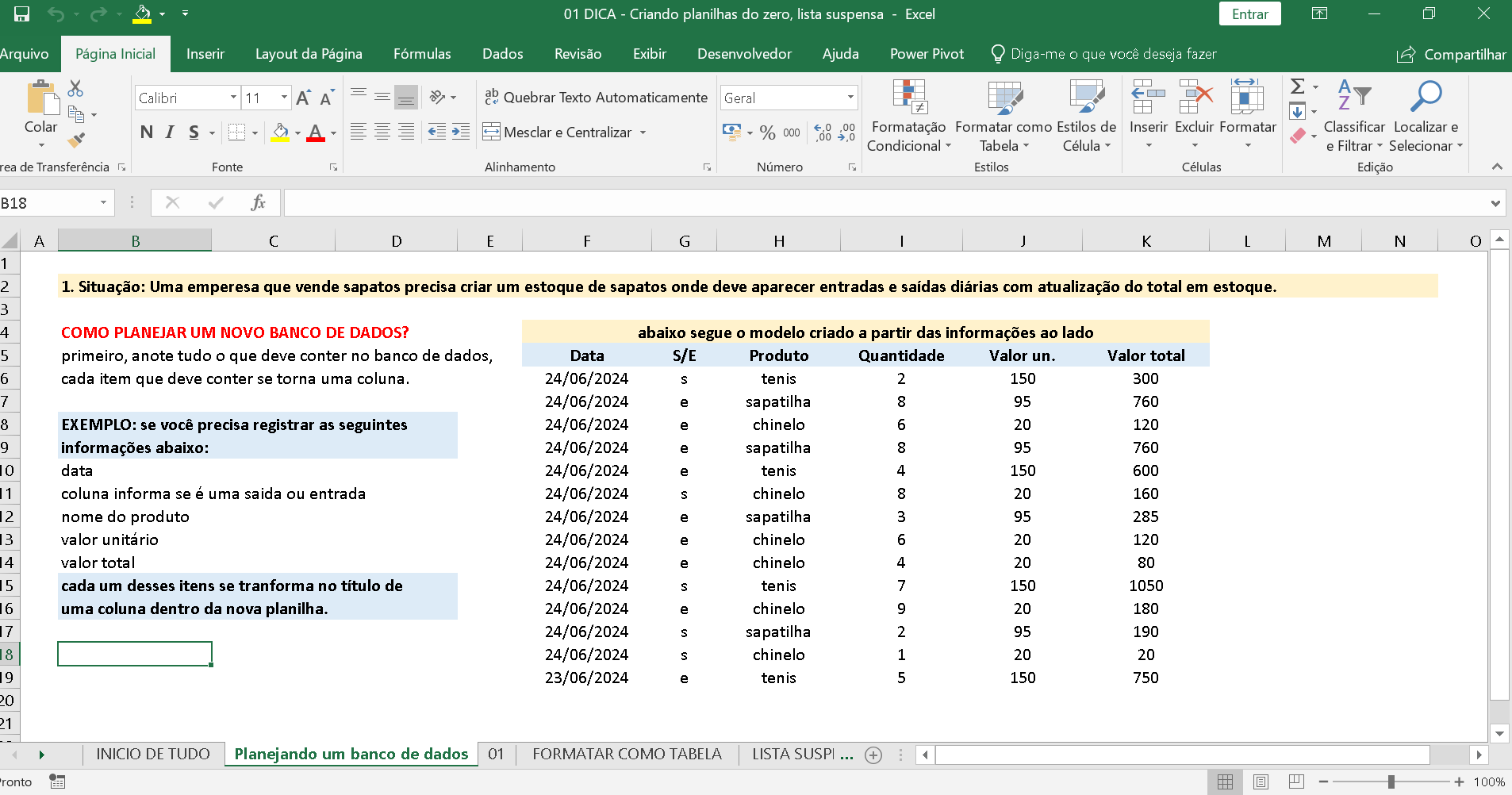Increase decimal places icon
Viewport: 1512px width, 795px height.
(x=823, y=132)
